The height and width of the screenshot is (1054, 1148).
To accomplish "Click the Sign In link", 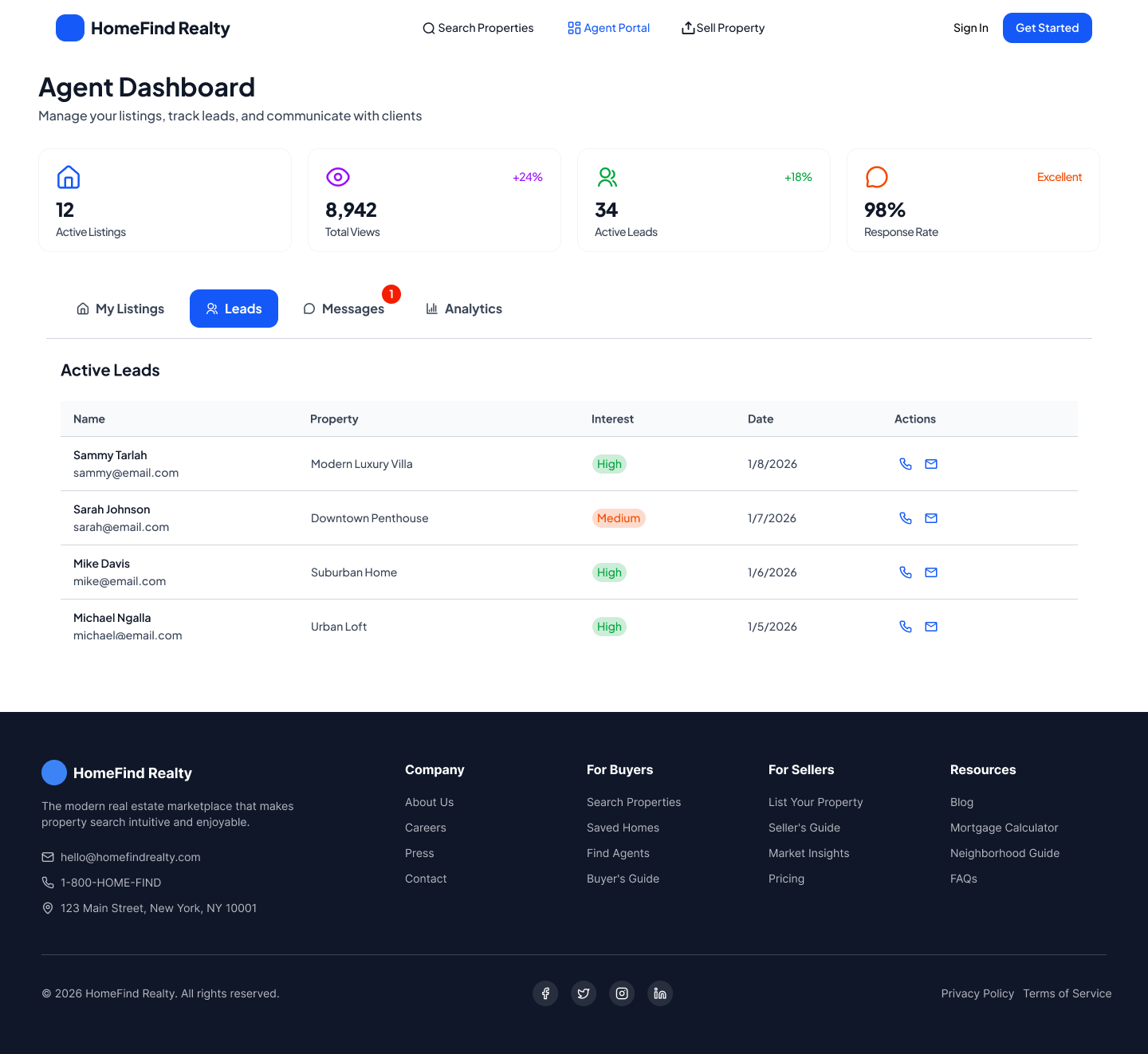I will pos(970,28).
